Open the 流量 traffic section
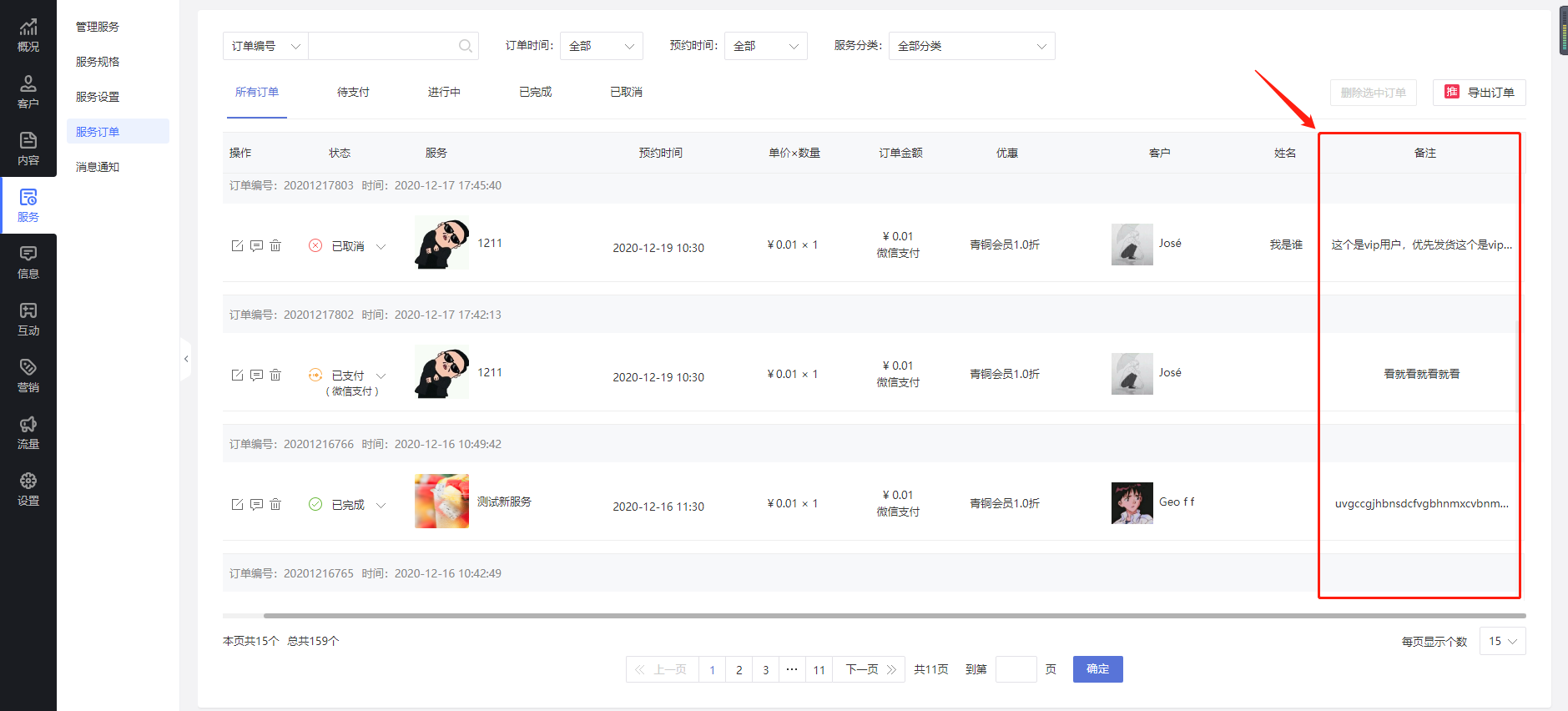Screen dimensions: 1568x711 [x=28, y=433]
